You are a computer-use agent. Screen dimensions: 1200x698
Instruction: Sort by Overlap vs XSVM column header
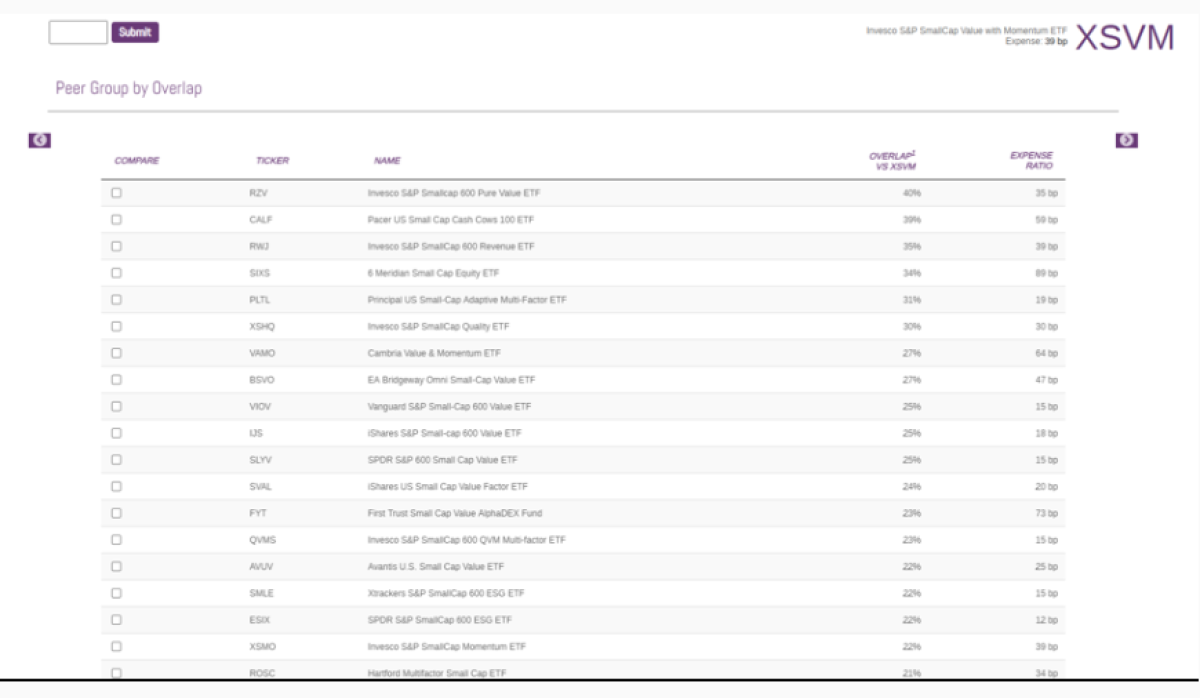(x=893, y=160)
